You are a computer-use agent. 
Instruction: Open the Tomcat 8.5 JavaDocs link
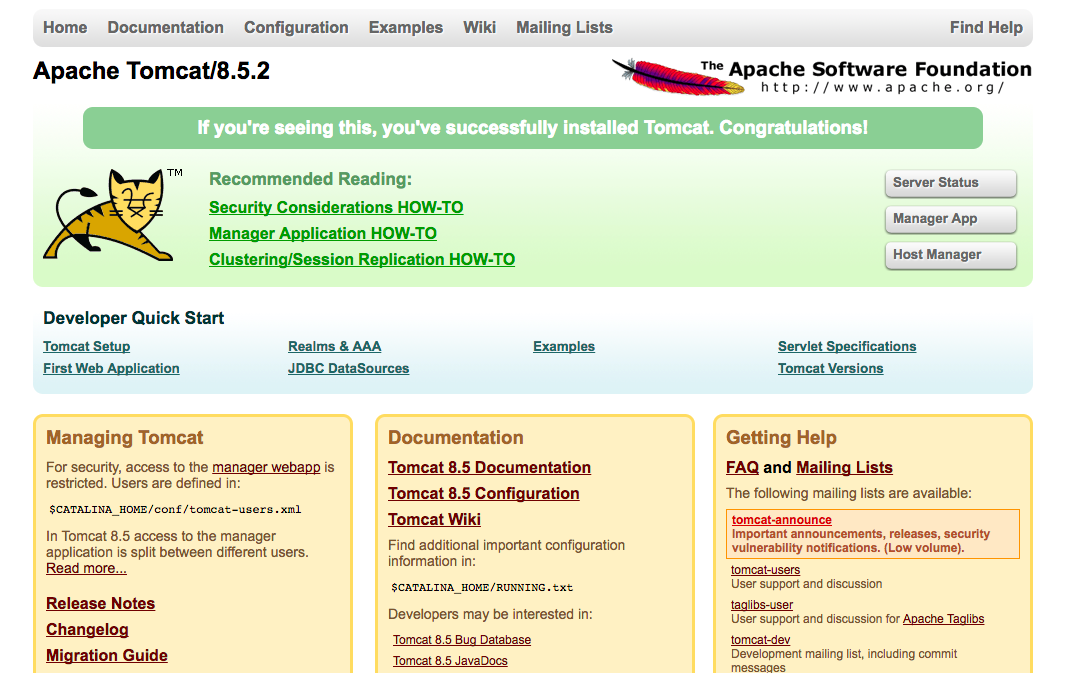tap(451, 661)
